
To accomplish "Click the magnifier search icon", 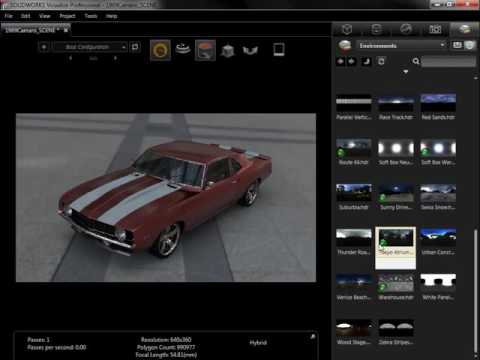I will pos(416,61).
